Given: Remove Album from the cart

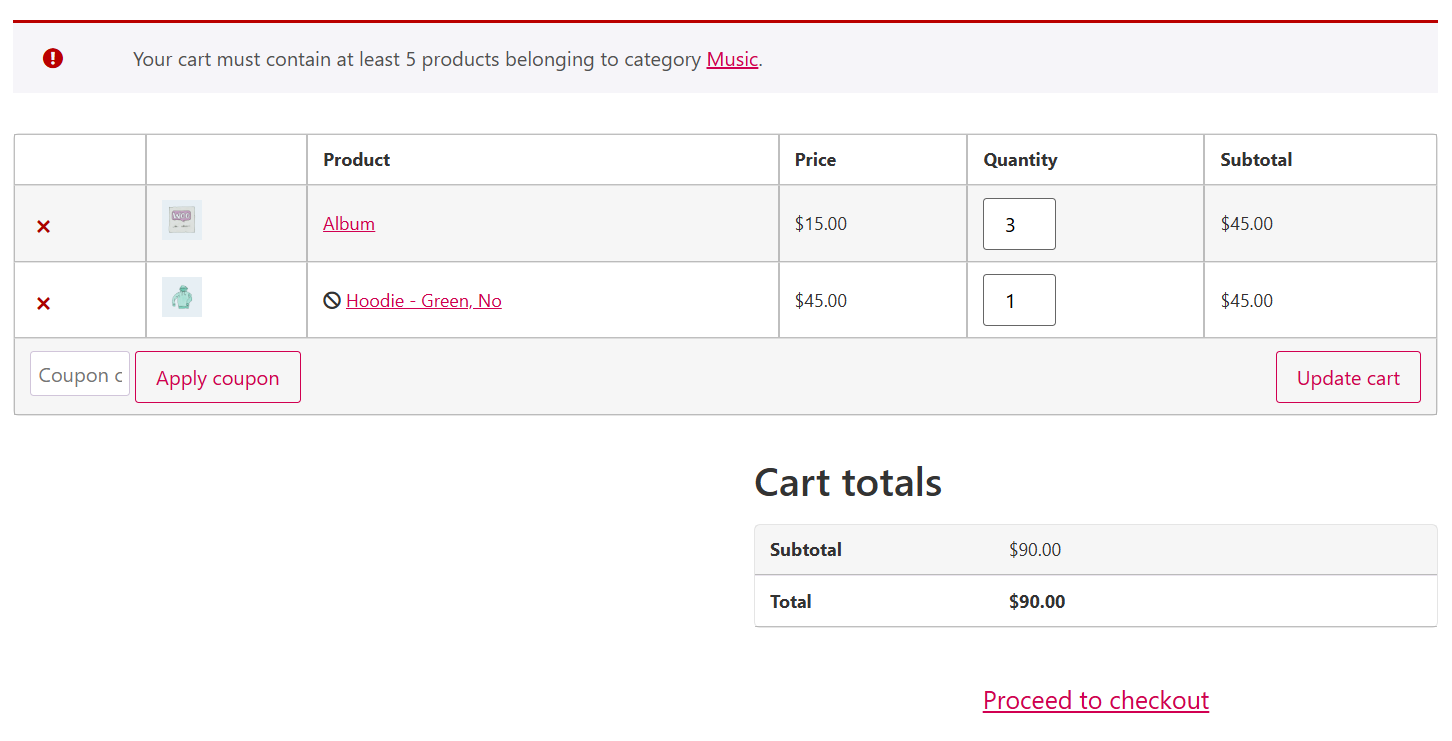Looking at the screenshot, I should pos(43,227).
